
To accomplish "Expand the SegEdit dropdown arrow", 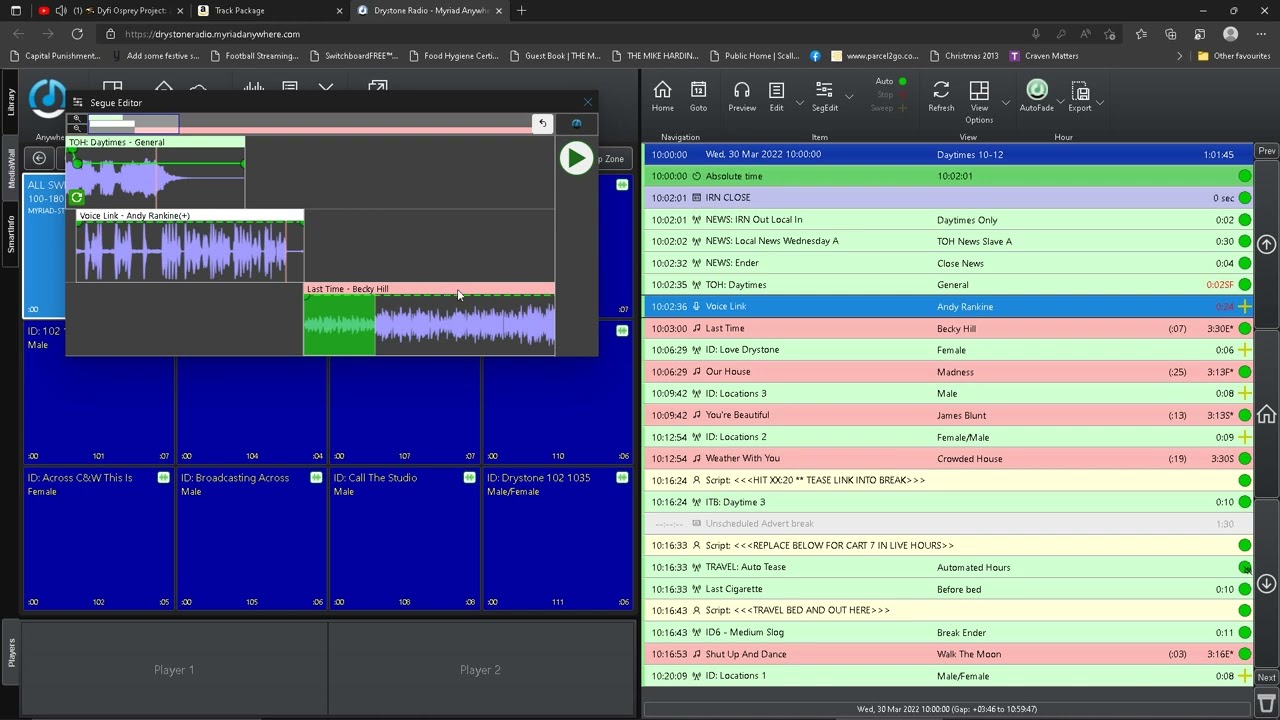I will point(849,98).
